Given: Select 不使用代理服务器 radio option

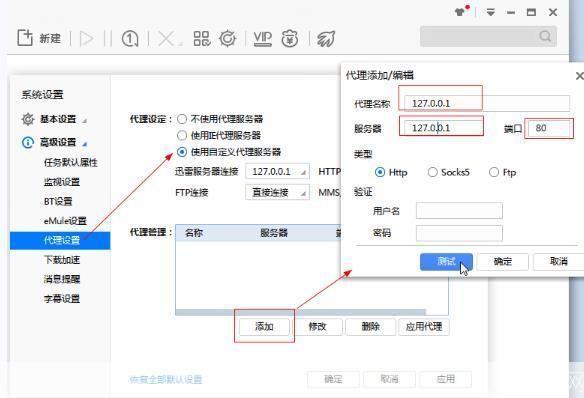Looking at the screenshot, I should tap(182, 119).
